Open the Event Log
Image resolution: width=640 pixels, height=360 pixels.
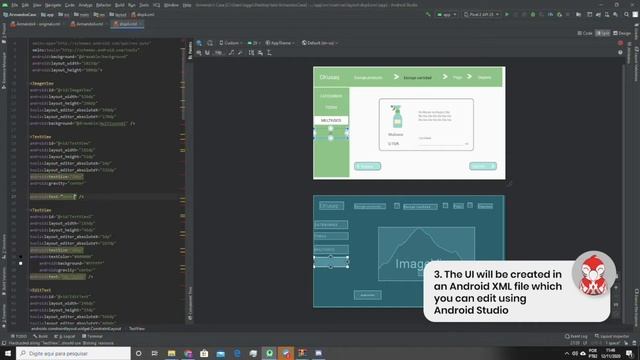(x=576, y=336)
